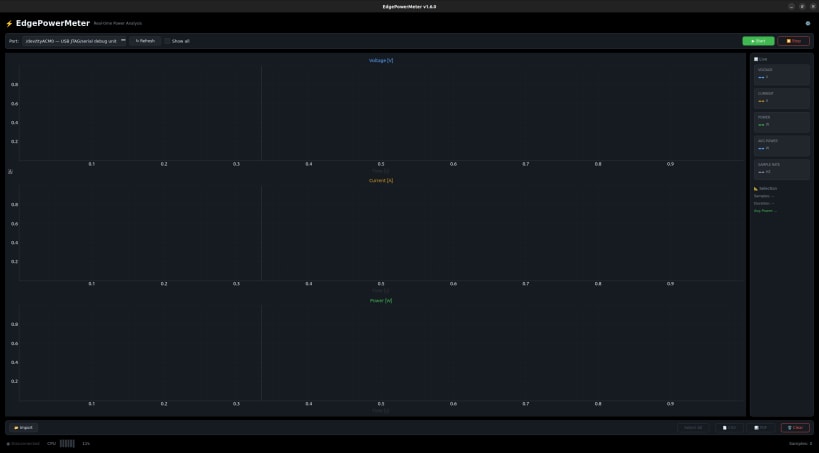Select the Voltage readout card
The height and width of the screenshot is (453, 819).
point(781,74)
